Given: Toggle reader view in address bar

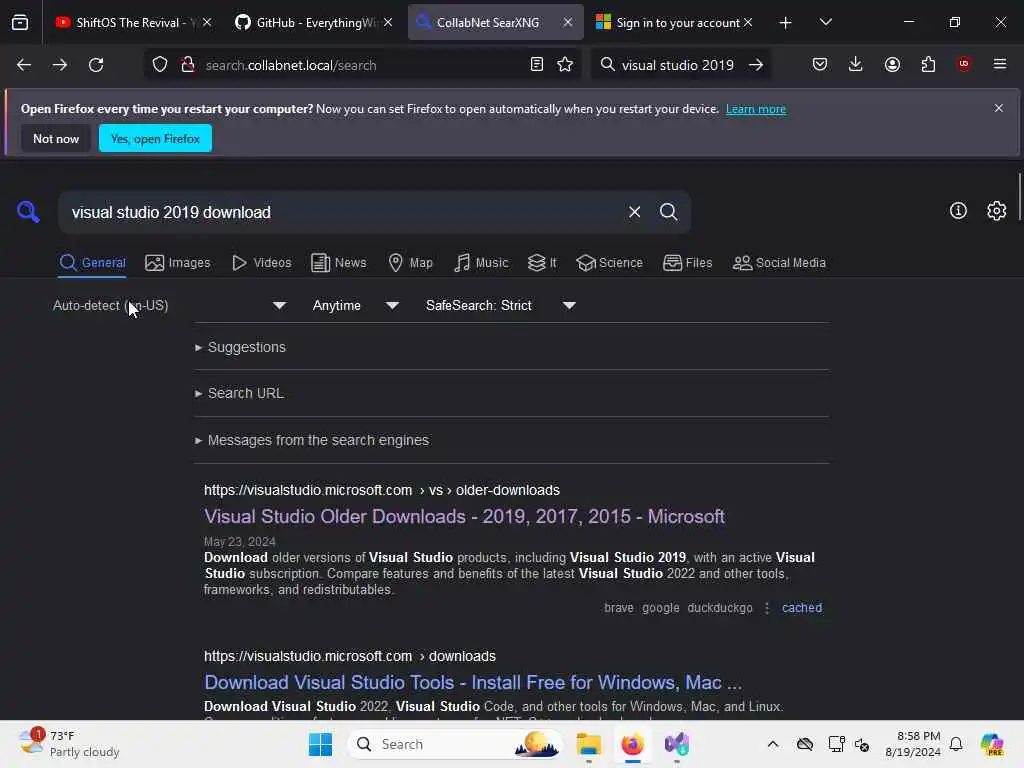Looking at the screenshot, I should [x=537, y=65].
